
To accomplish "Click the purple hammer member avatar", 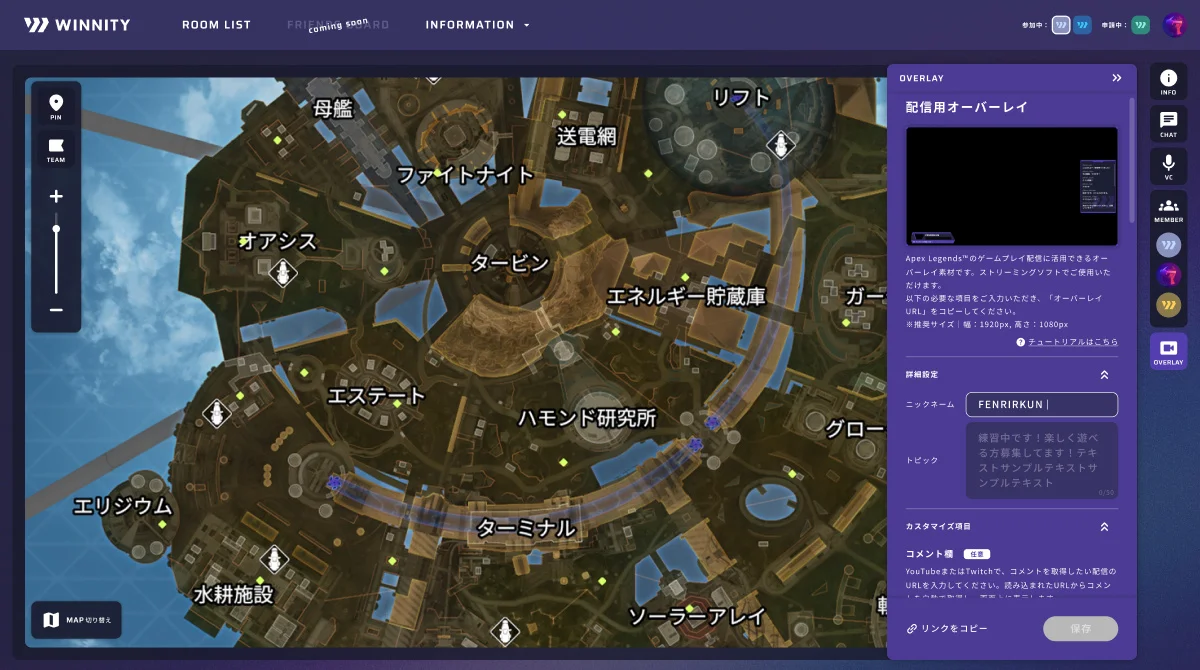I will 1168,275.
